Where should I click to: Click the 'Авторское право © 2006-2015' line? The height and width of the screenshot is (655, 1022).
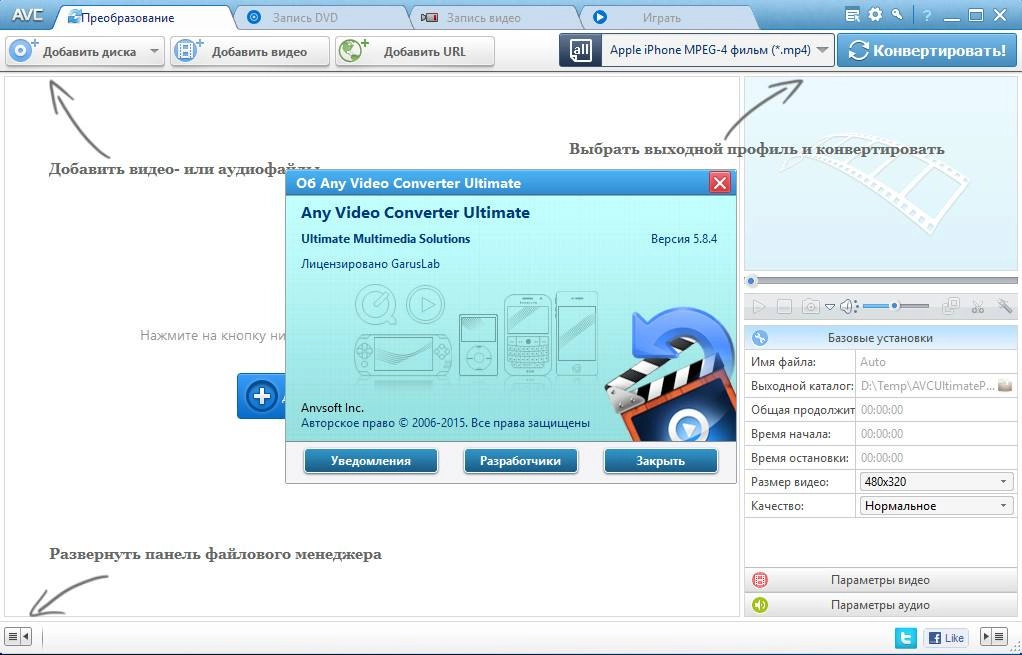[x=445, y=423]
